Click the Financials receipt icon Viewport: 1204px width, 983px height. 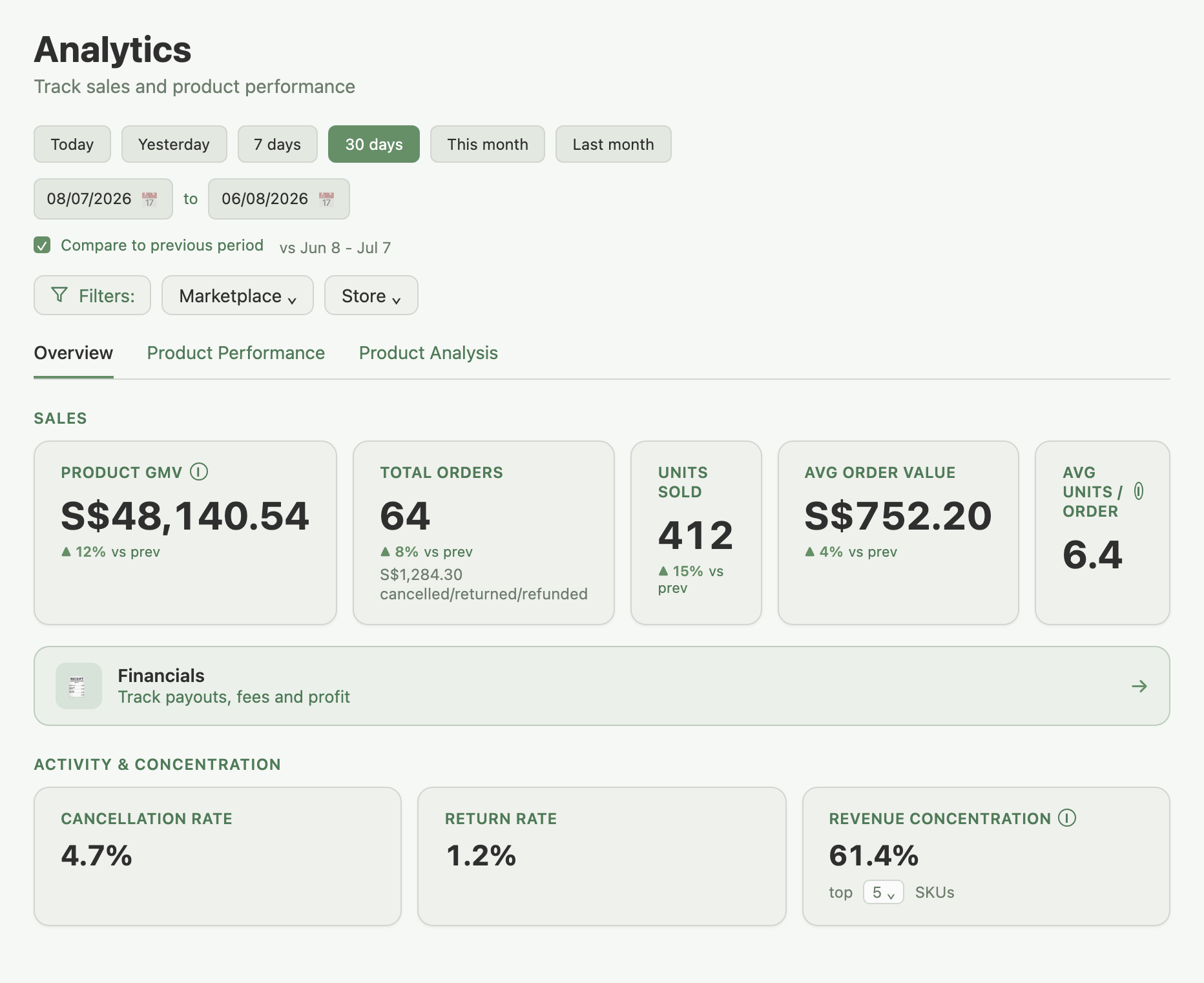(x=79, y=686)
